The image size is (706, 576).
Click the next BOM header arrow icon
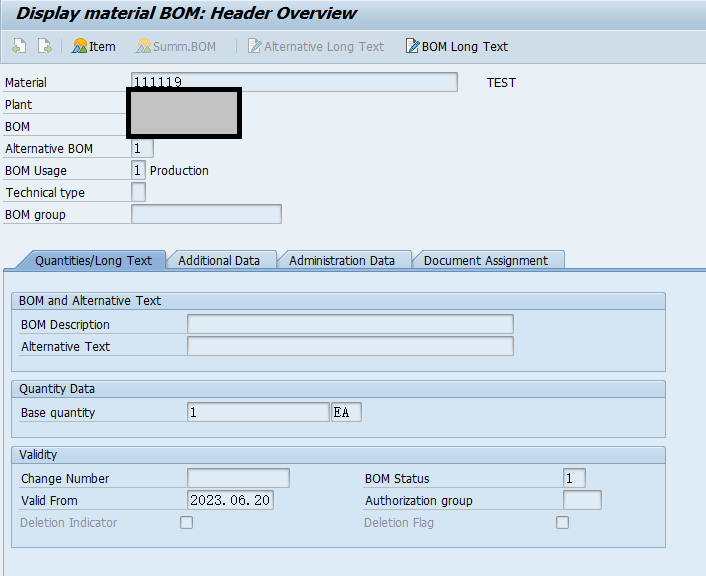point(45,46)
